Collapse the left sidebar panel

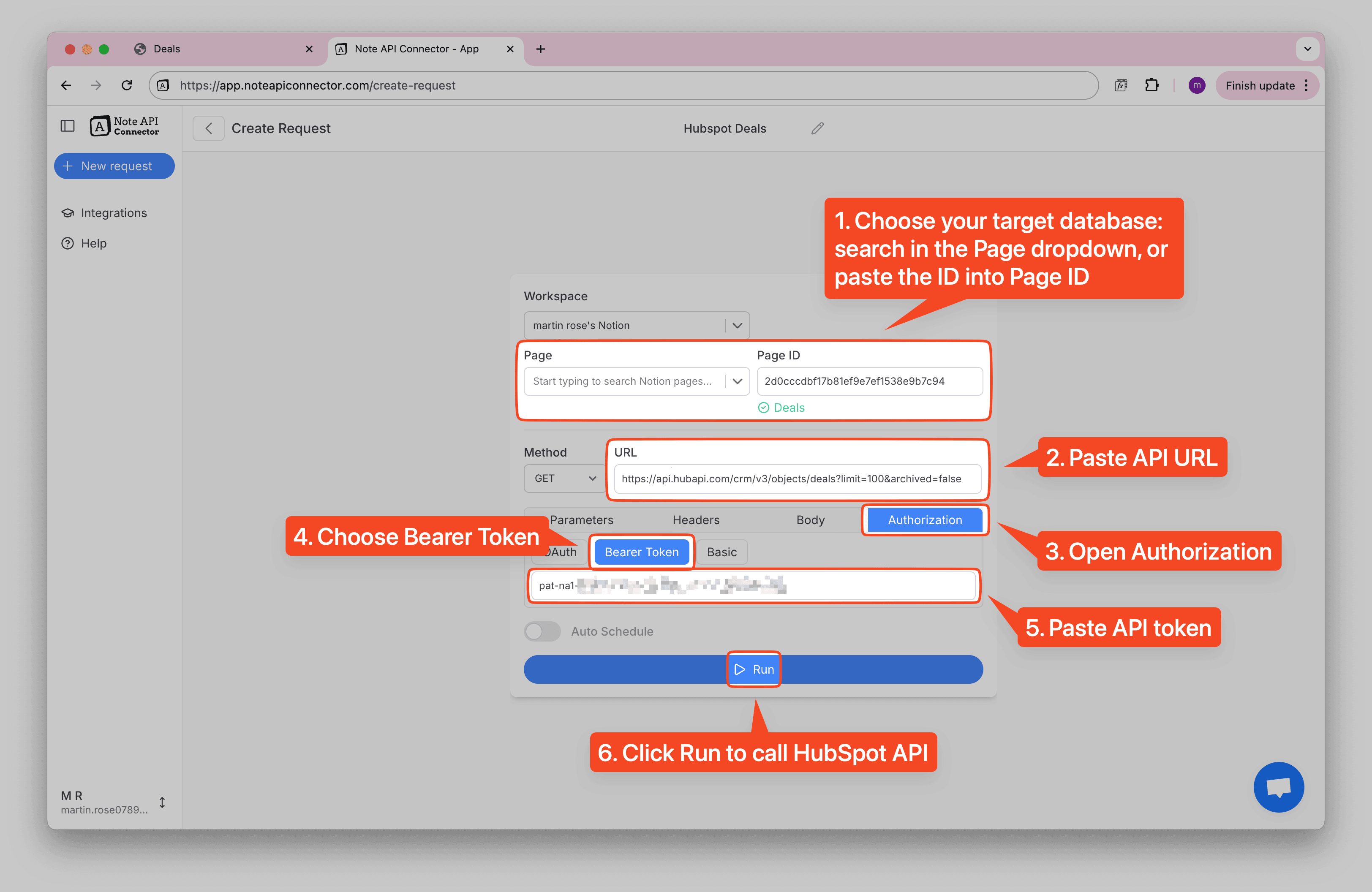(x=68, y=125)
